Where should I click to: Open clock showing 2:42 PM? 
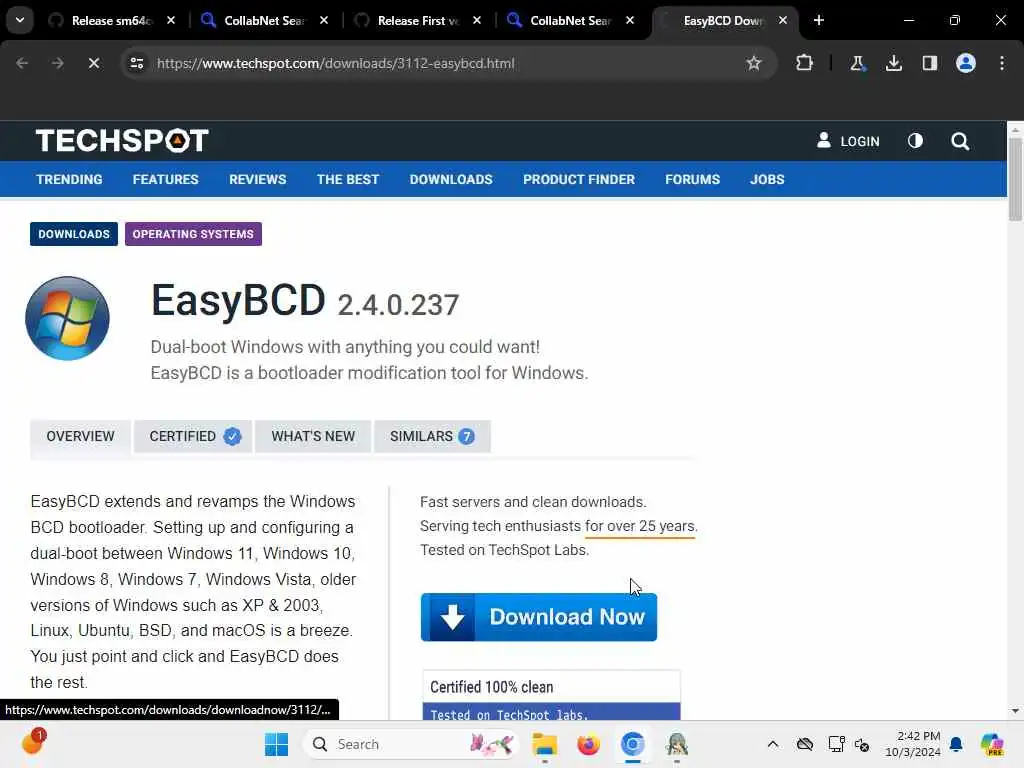912,744
